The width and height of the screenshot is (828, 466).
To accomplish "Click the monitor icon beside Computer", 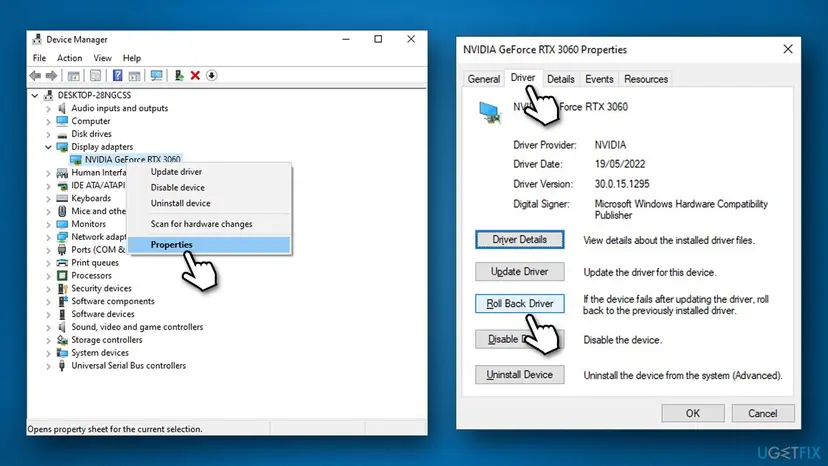I will click(62, 121).
